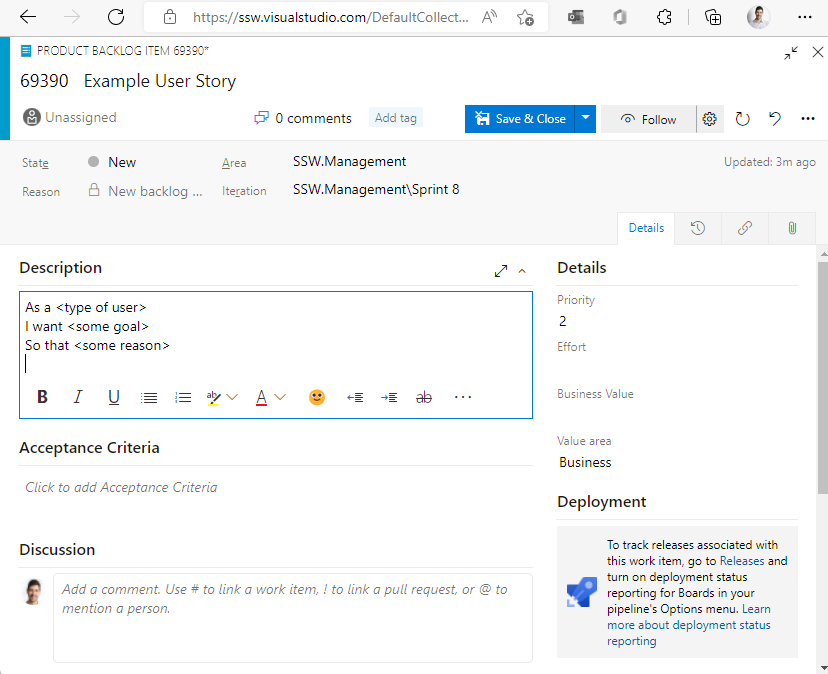Toggle numbered list formatting
828x674 pixels.
click(183, 397)
